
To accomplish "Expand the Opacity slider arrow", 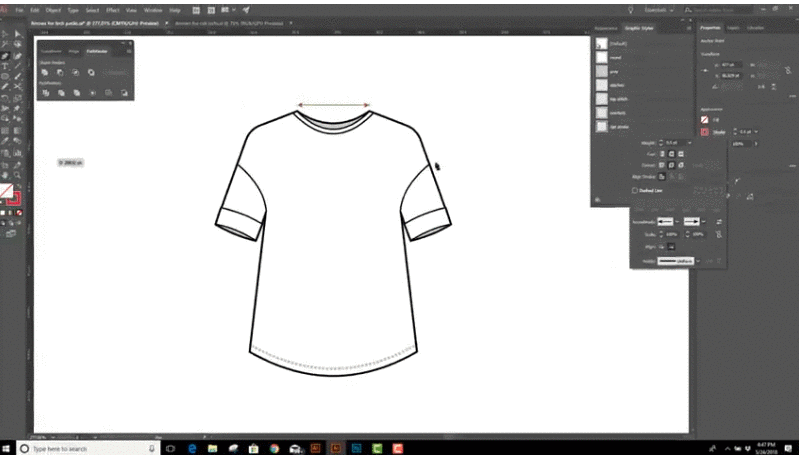I will coord(756,144).
